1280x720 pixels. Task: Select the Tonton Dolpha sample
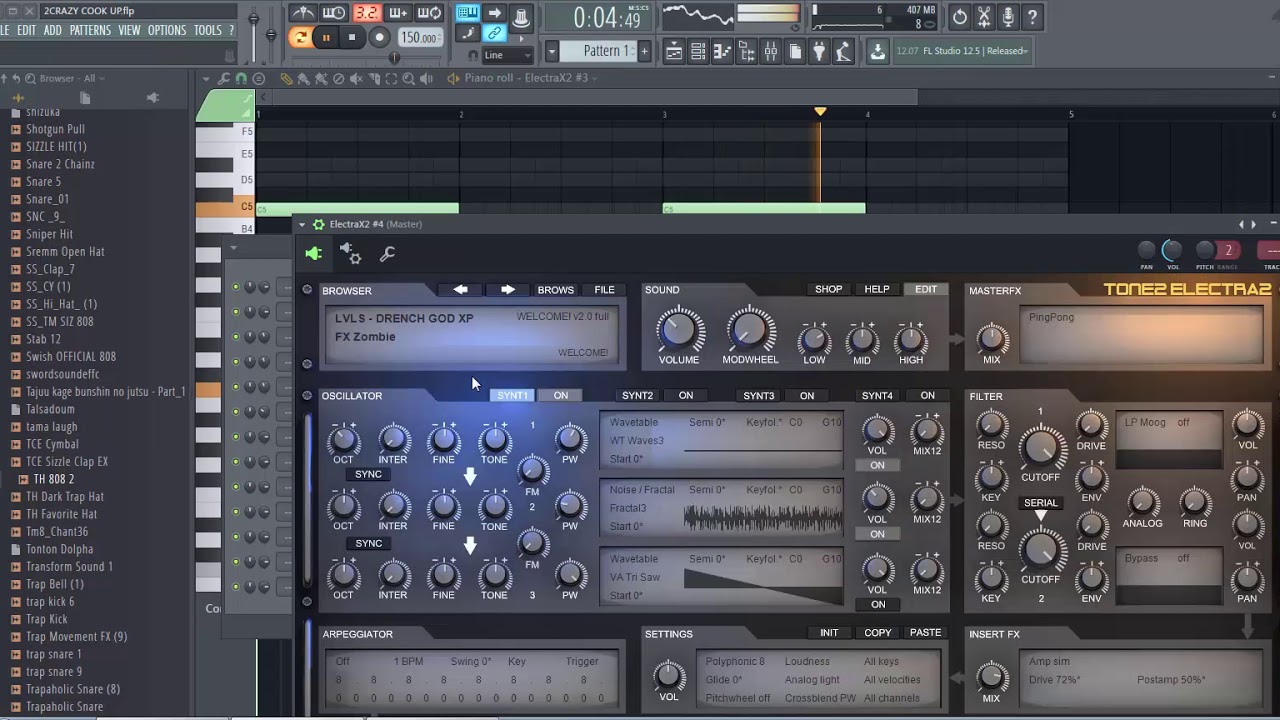click(x=59, y=549)
